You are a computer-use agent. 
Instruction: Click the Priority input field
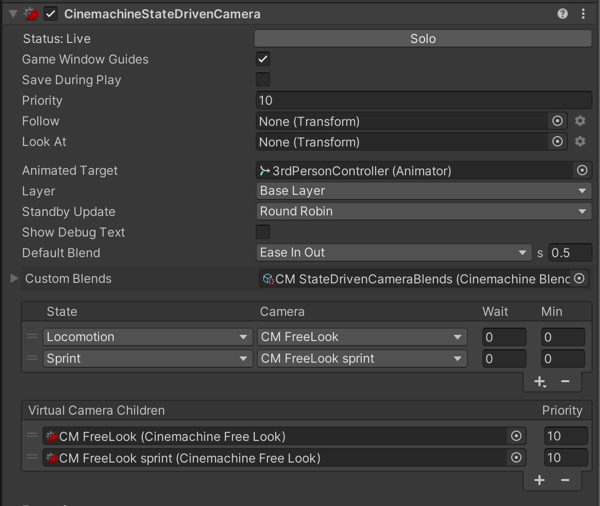click(424, 101)
